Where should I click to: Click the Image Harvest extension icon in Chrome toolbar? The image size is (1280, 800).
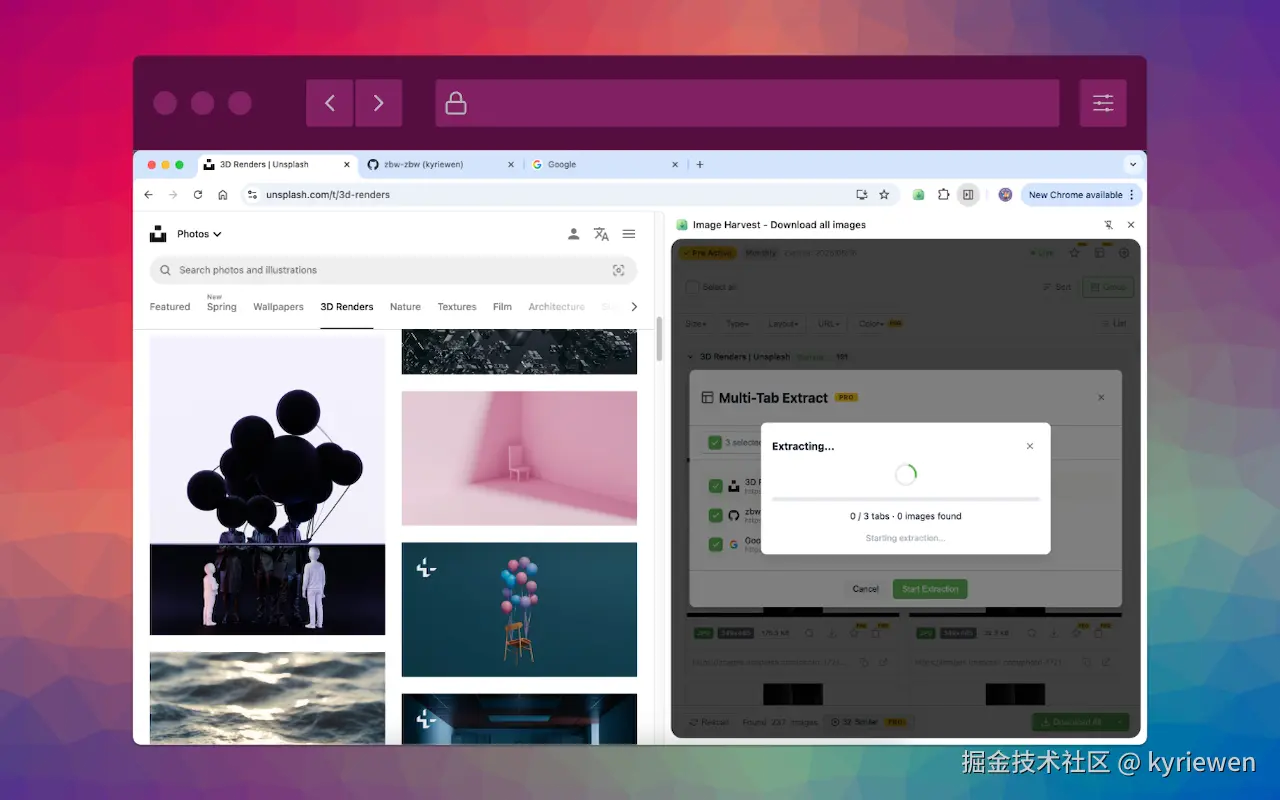click(x=918, y=194)
